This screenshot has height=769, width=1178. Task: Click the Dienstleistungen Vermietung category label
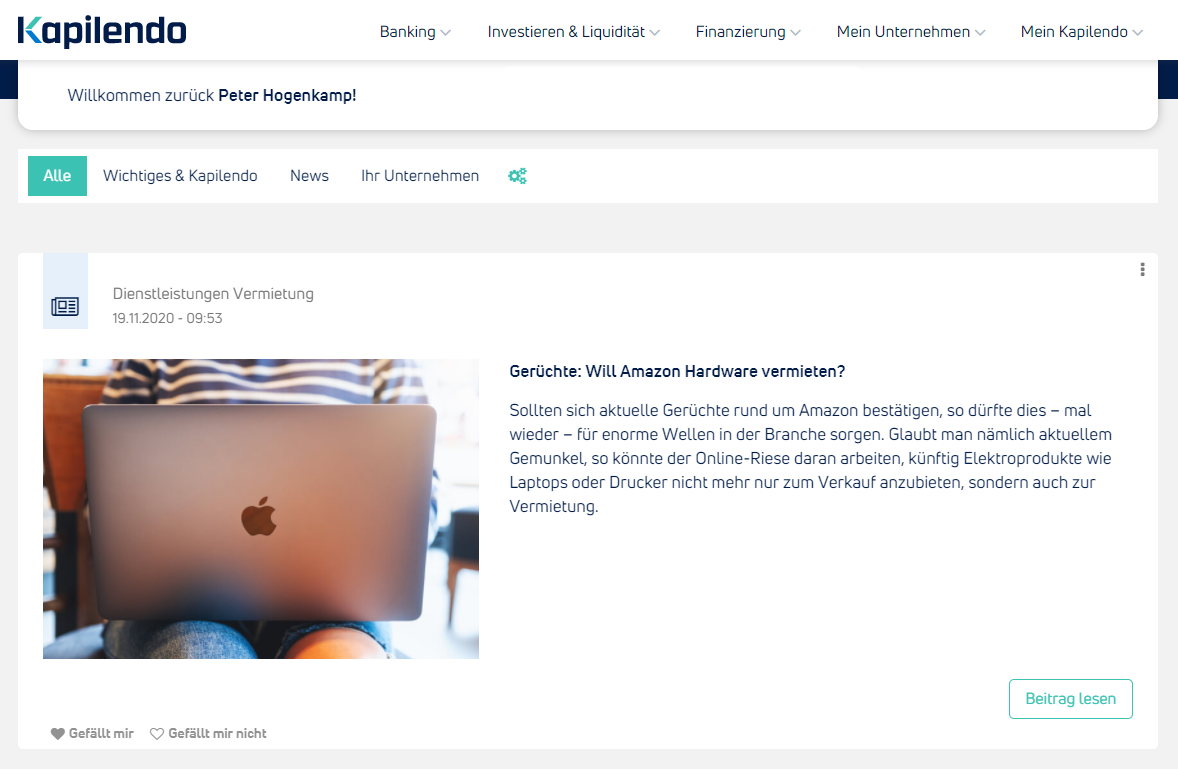click(x=213, y=294)
